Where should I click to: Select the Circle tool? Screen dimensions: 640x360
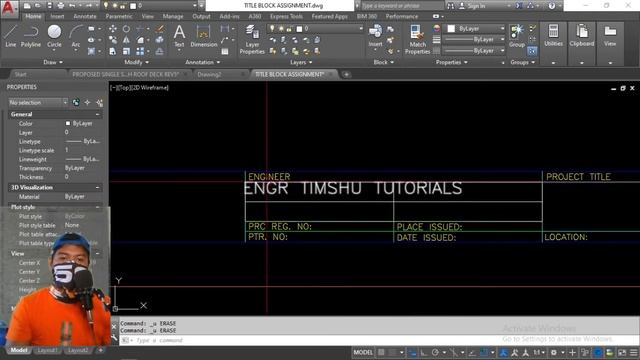pos(54,36)
